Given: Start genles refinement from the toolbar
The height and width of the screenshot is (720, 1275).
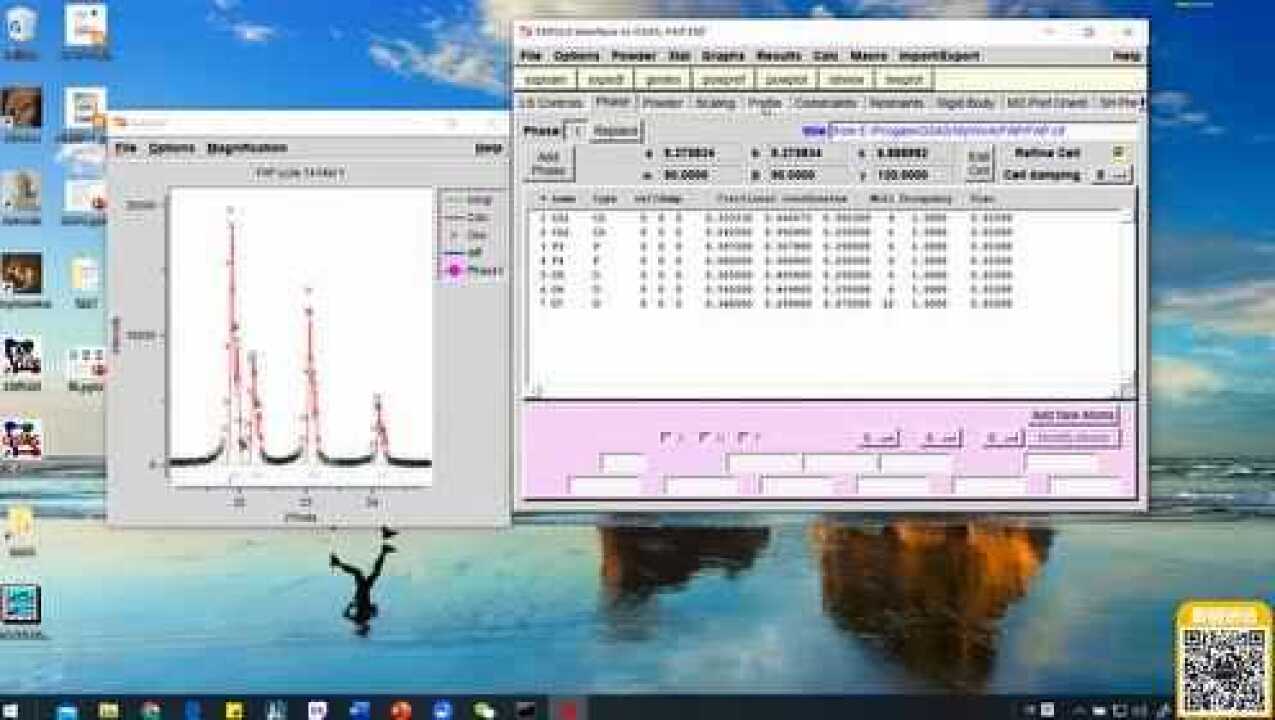Looking at the screenshot, I should (x=661, y=80).
